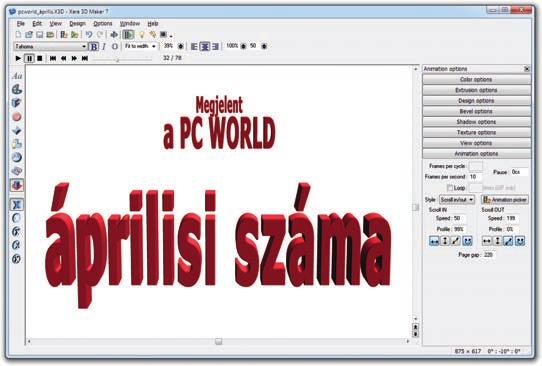The height and width of the screenshot is (366, 542).
Task: Expand the View options panel
Action: 476,143
